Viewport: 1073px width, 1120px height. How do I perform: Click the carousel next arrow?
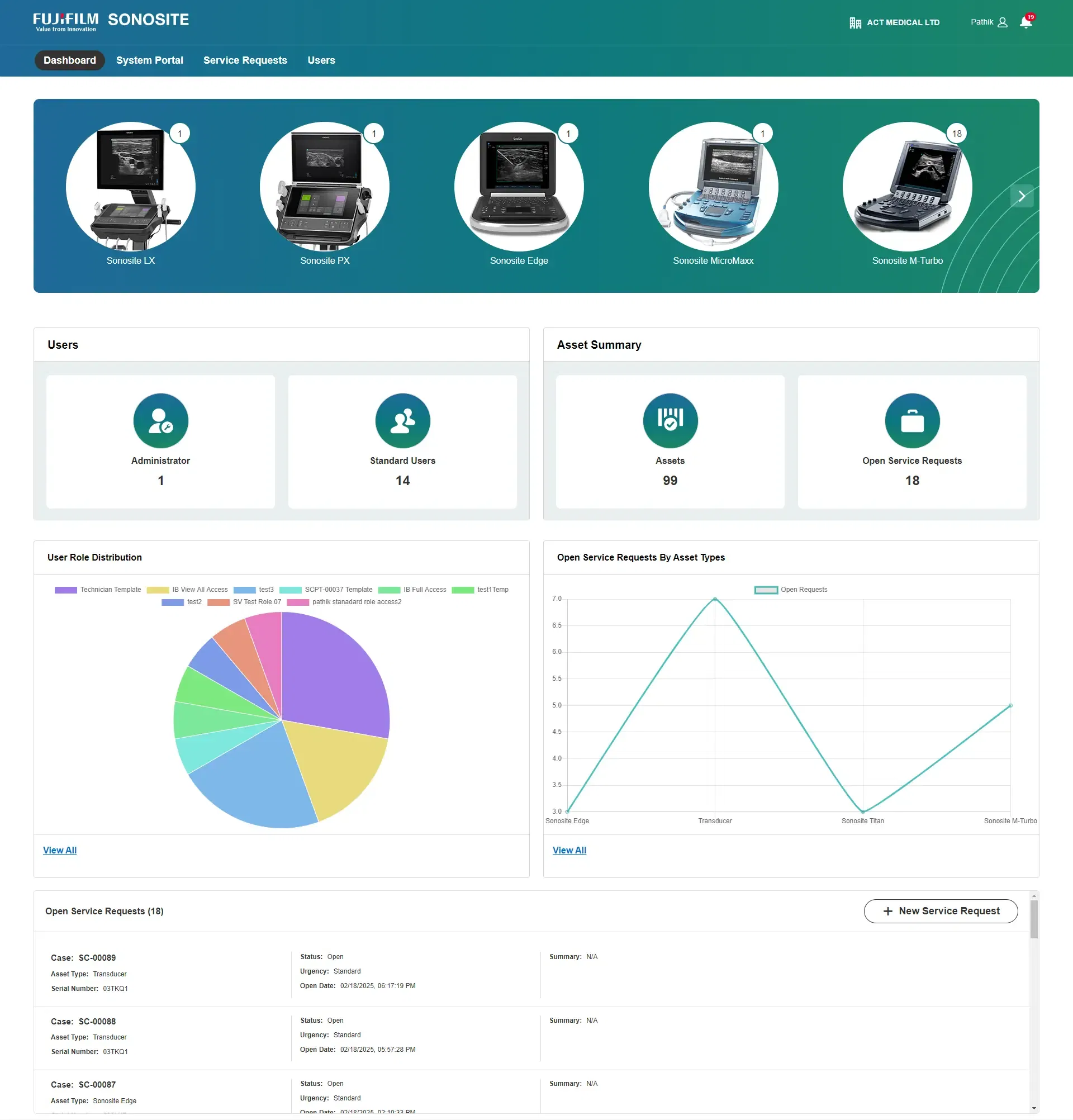(1022, 196)
